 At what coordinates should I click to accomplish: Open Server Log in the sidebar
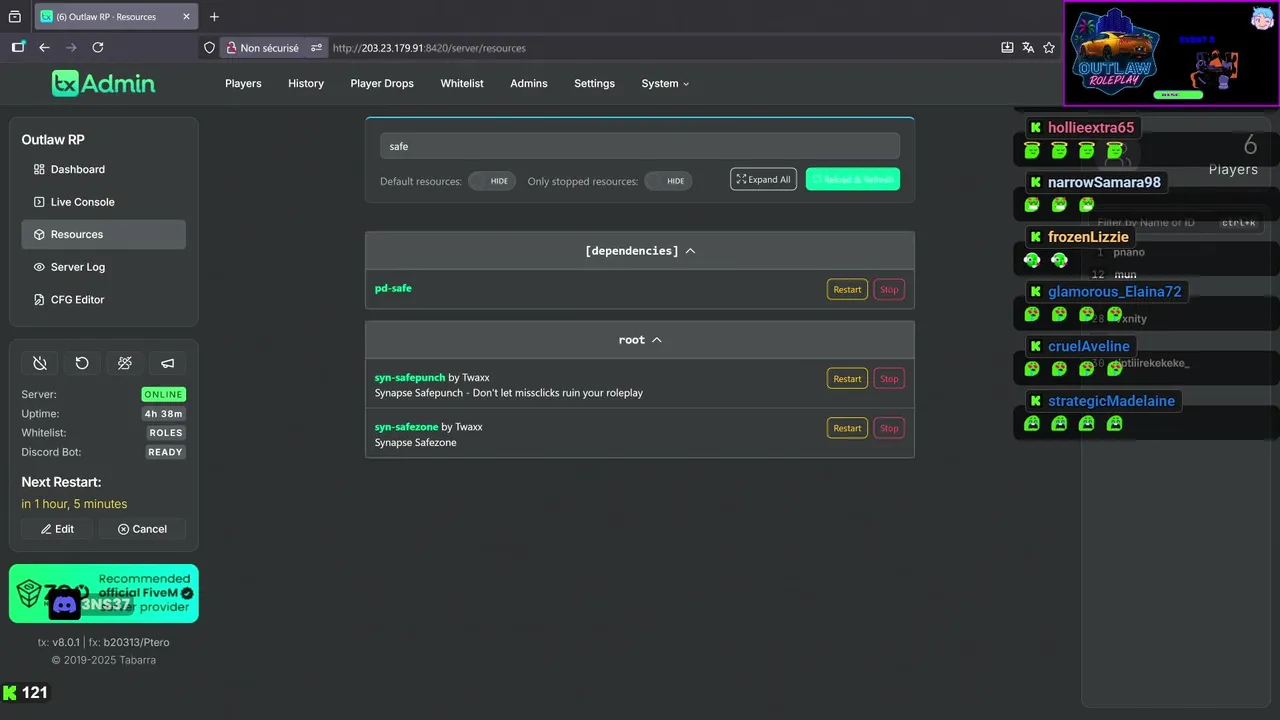[x=103, y=267]
